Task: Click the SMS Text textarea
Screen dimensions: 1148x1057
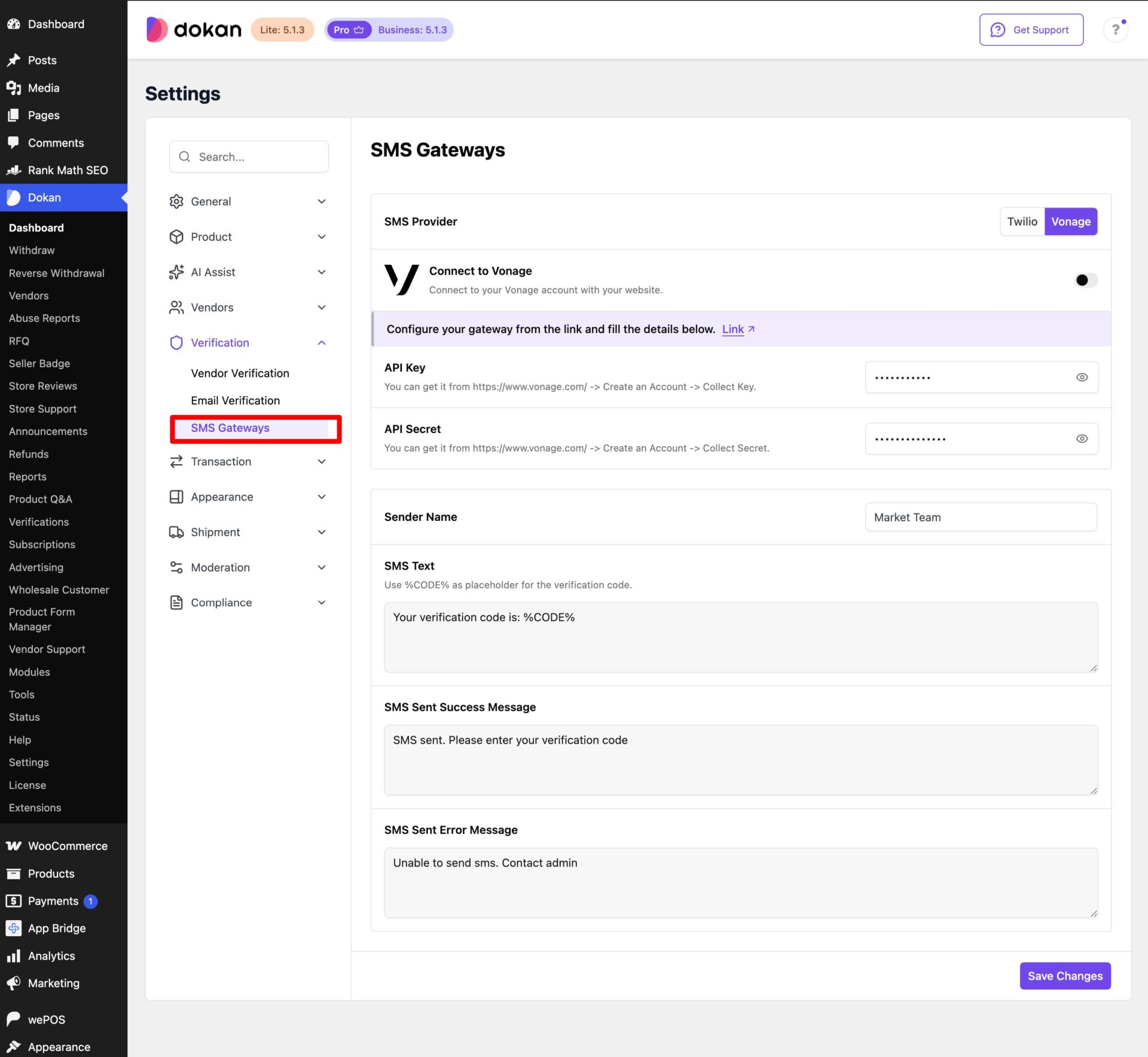Action: pos(741,637)
